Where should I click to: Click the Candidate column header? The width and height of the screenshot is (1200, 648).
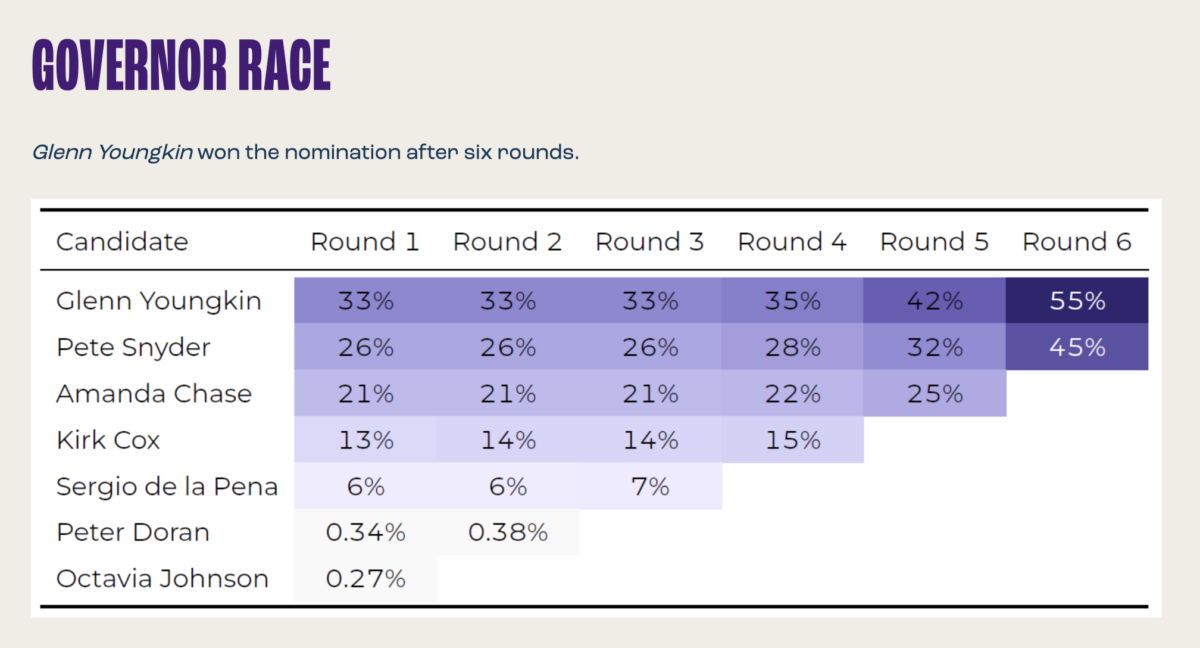coord(122,242)
